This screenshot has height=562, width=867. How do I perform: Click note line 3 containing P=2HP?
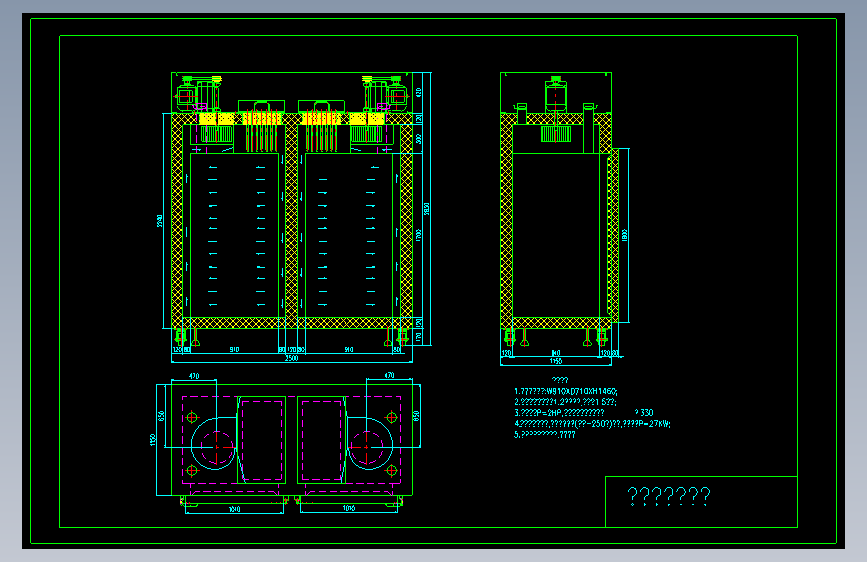tap(559, 413)
